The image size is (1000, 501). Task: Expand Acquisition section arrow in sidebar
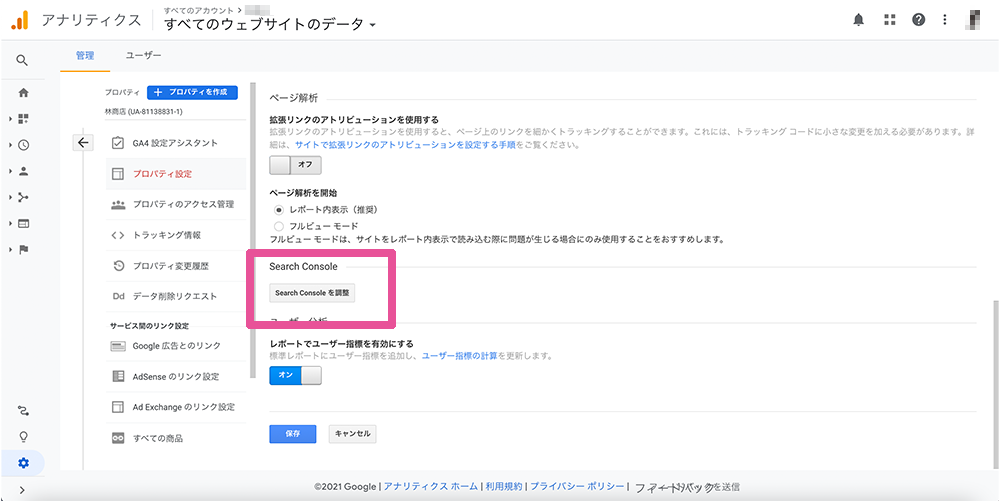(11, 198)
